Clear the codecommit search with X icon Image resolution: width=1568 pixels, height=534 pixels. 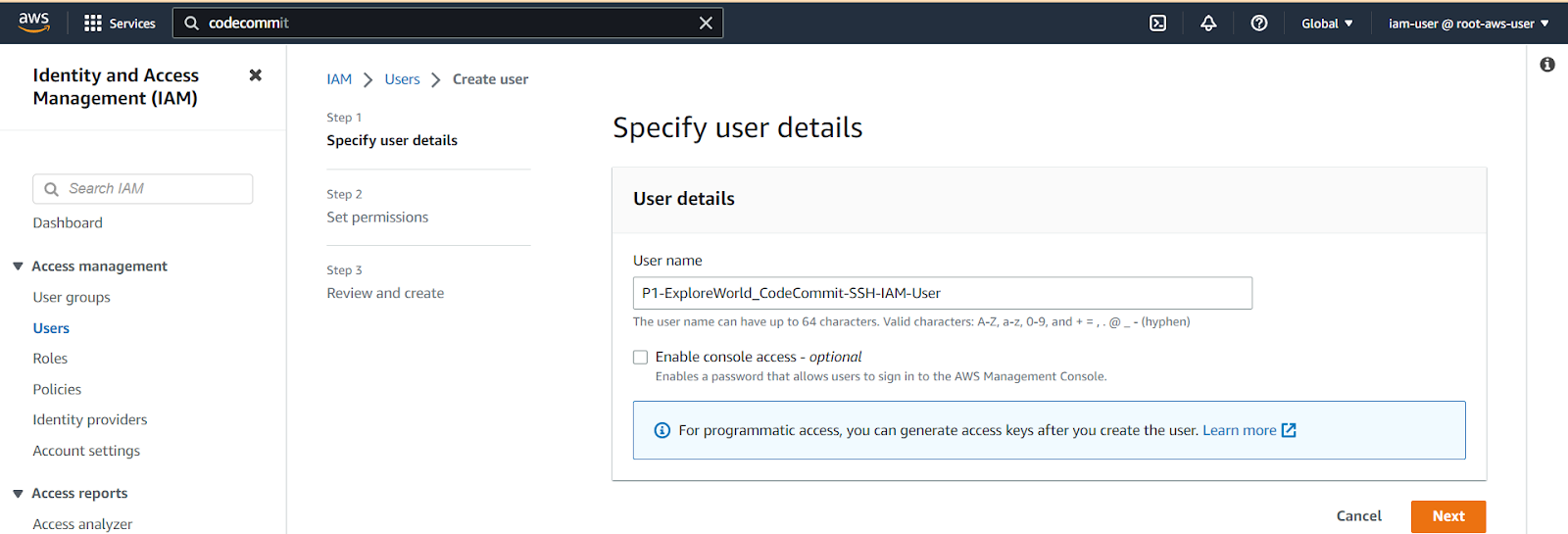(x=706, y=24)
